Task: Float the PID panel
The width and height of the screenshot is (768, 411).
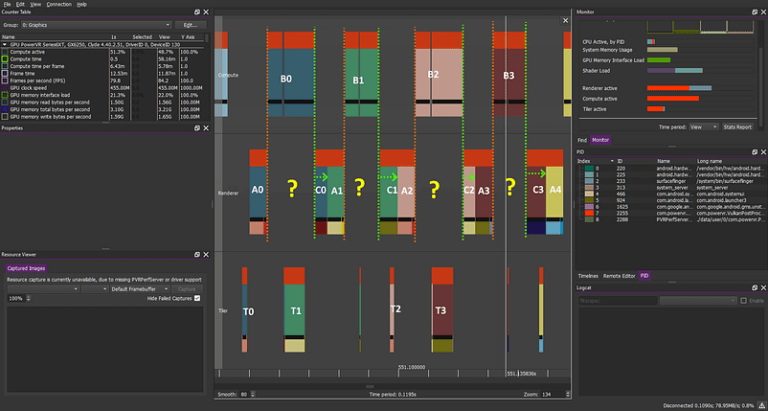Action: [x=753, y=152]
